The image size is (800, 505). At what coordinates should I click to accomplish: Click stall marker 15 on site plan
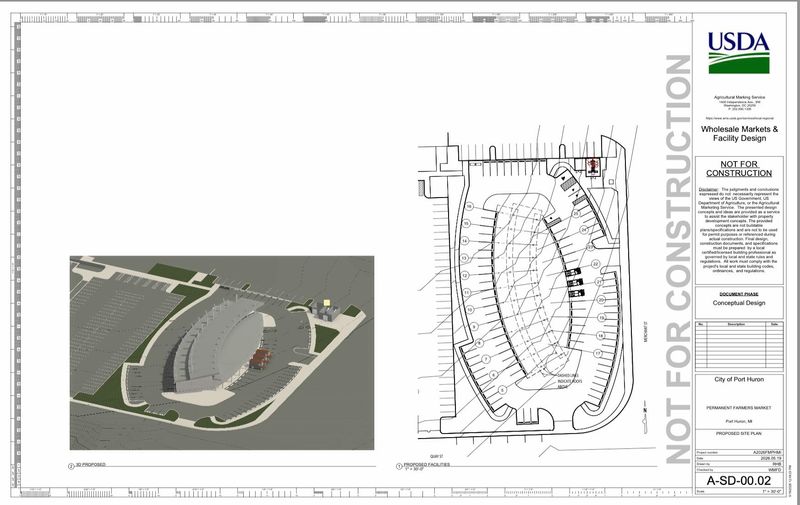point(466,224)
